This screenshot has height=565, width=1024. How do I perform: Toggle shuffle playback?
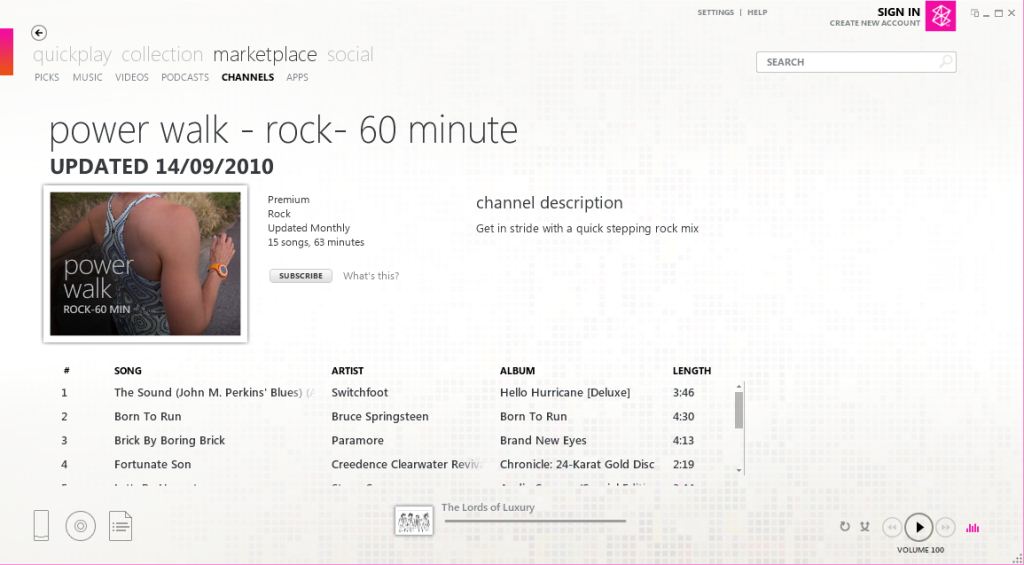tap(865, 526)
